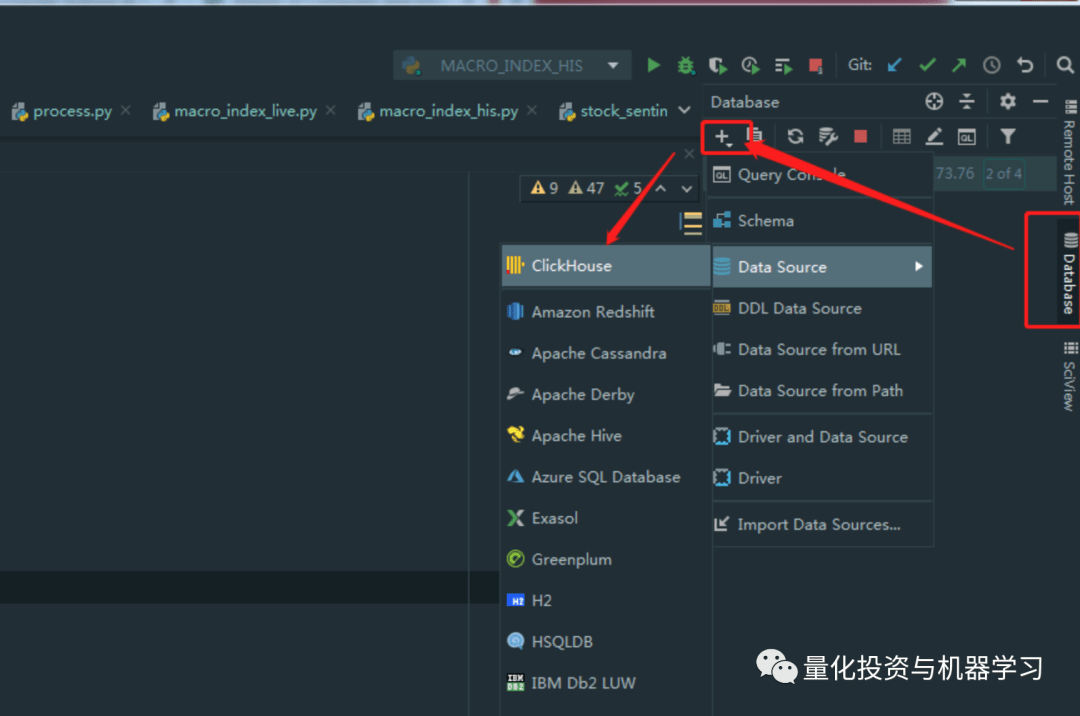Screen dimensions: 1080x716
Task: Open the inspection warnings summary widget
Action: pos(585,188)
